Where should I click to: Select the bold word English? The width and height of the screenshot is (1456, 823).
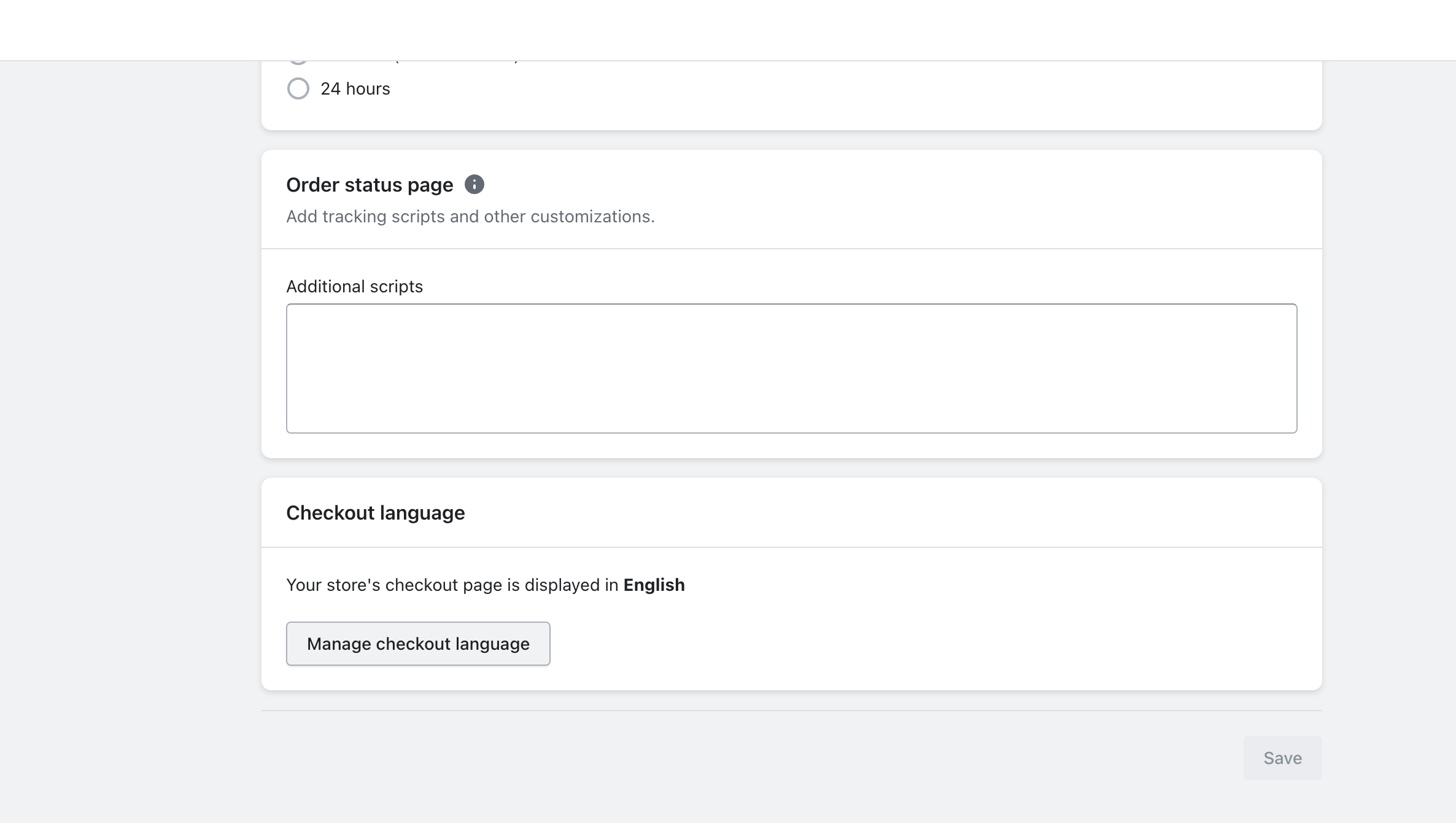tap(654, 585)
